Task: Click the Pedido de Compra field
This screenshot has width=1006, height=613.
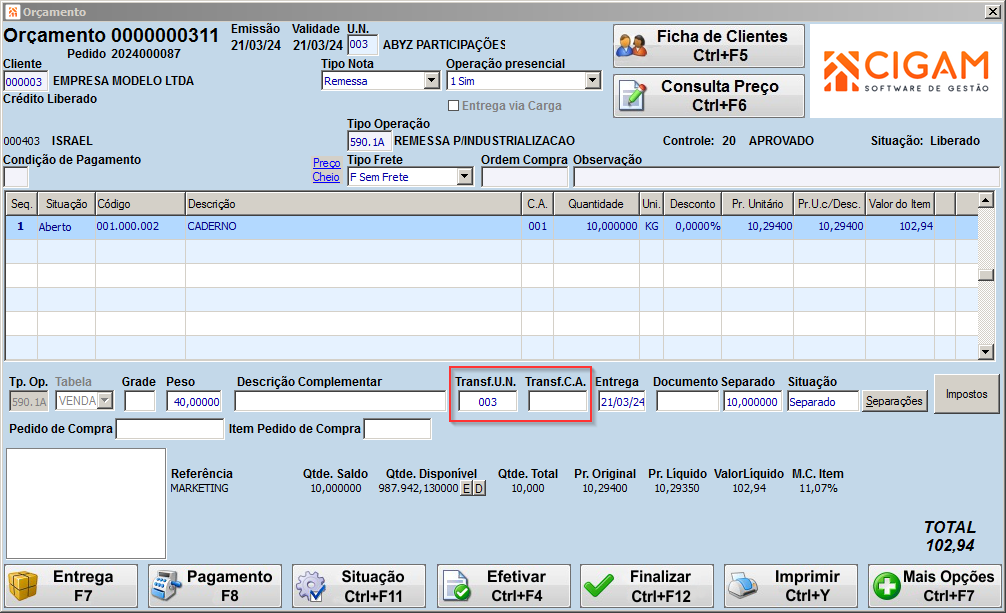Action: (x=170, y=429)
